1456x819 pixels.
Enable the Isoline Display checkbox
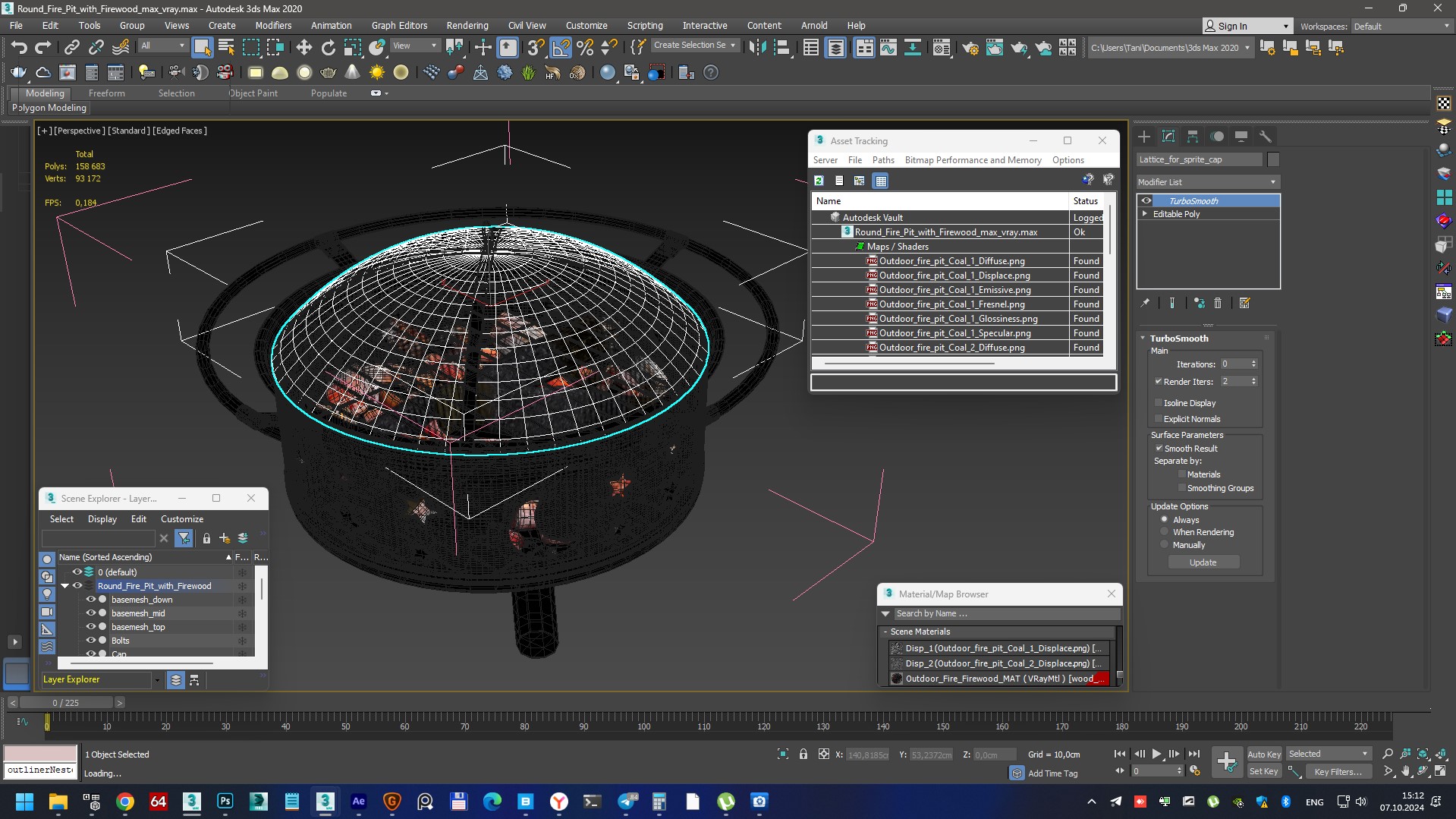click(x=1159, y=403)
